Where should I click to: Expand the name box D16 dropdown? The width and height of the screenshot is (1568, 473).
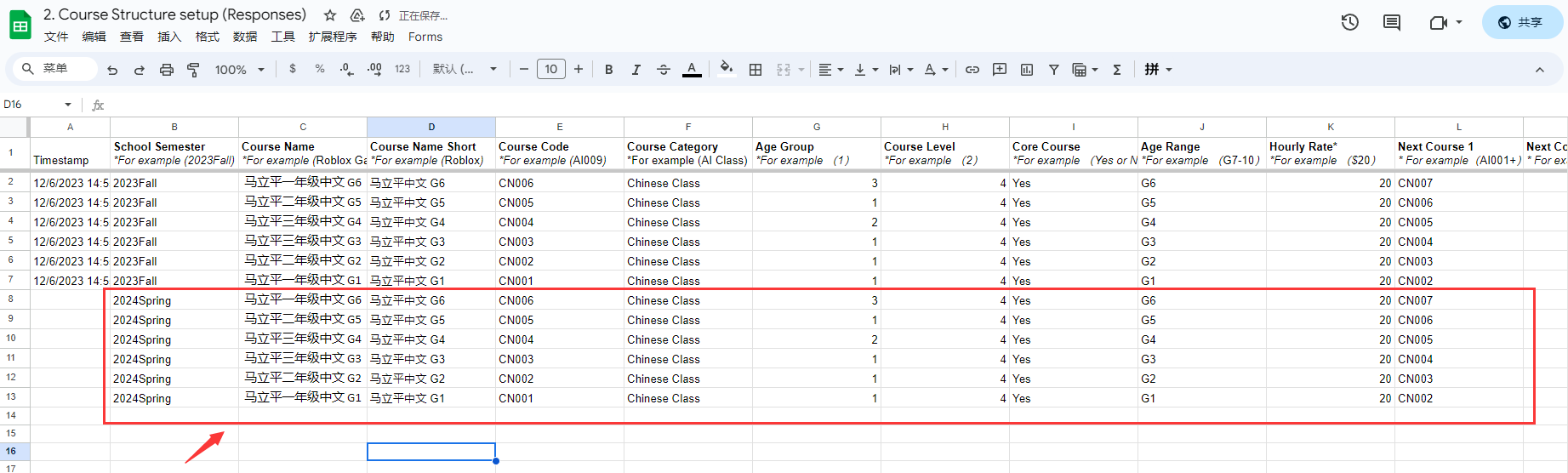coord(68,105)
